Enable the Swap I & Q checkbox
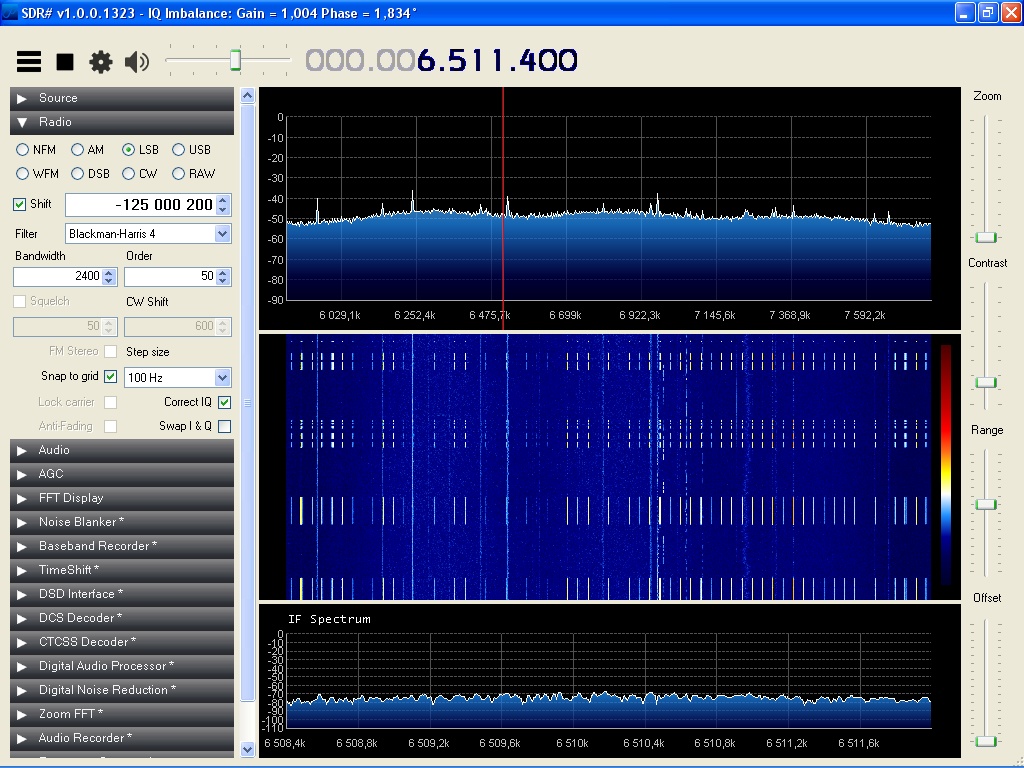 point(224,426)
